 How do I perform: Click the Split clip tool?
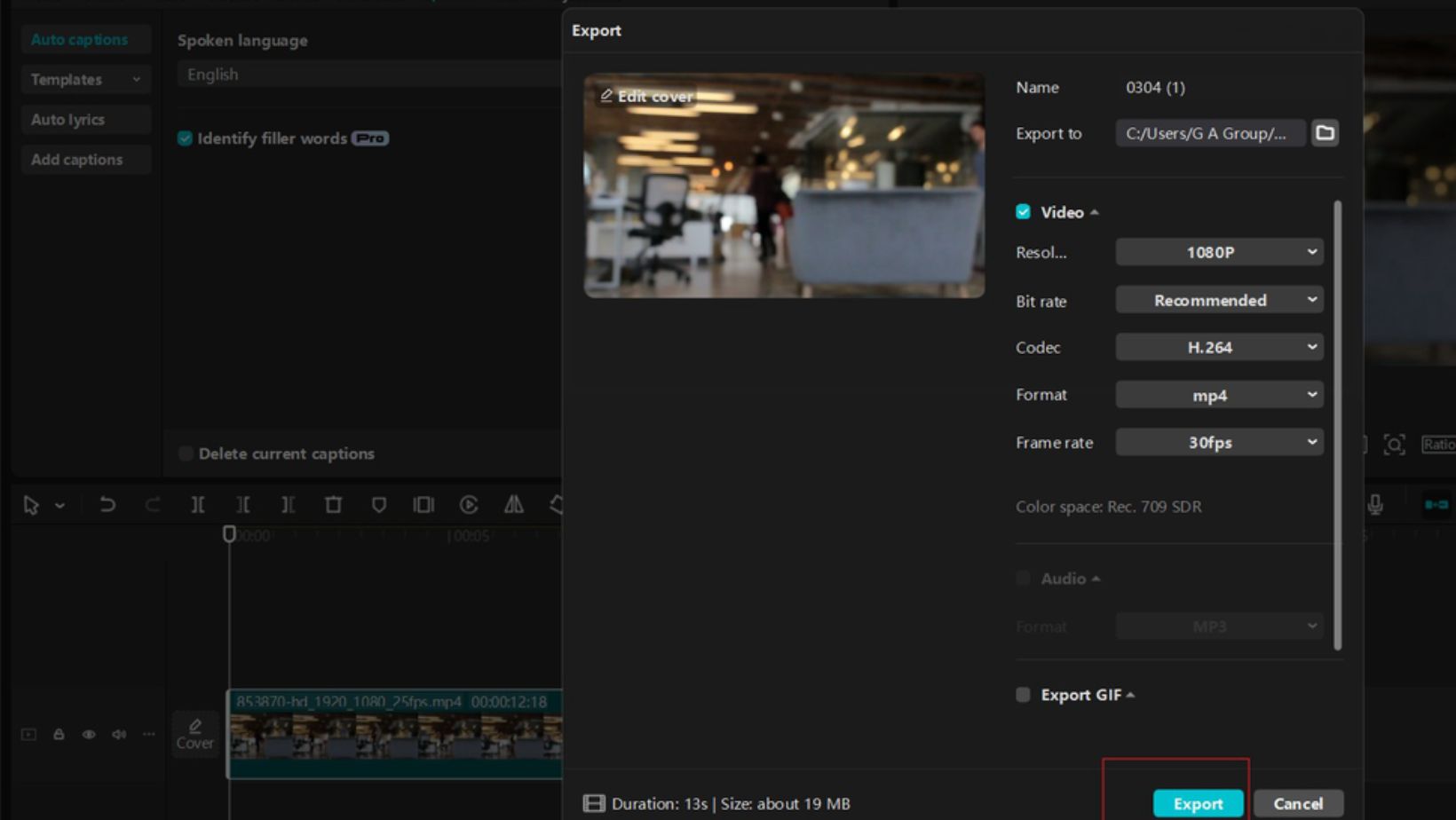click(x=198, y=505)
